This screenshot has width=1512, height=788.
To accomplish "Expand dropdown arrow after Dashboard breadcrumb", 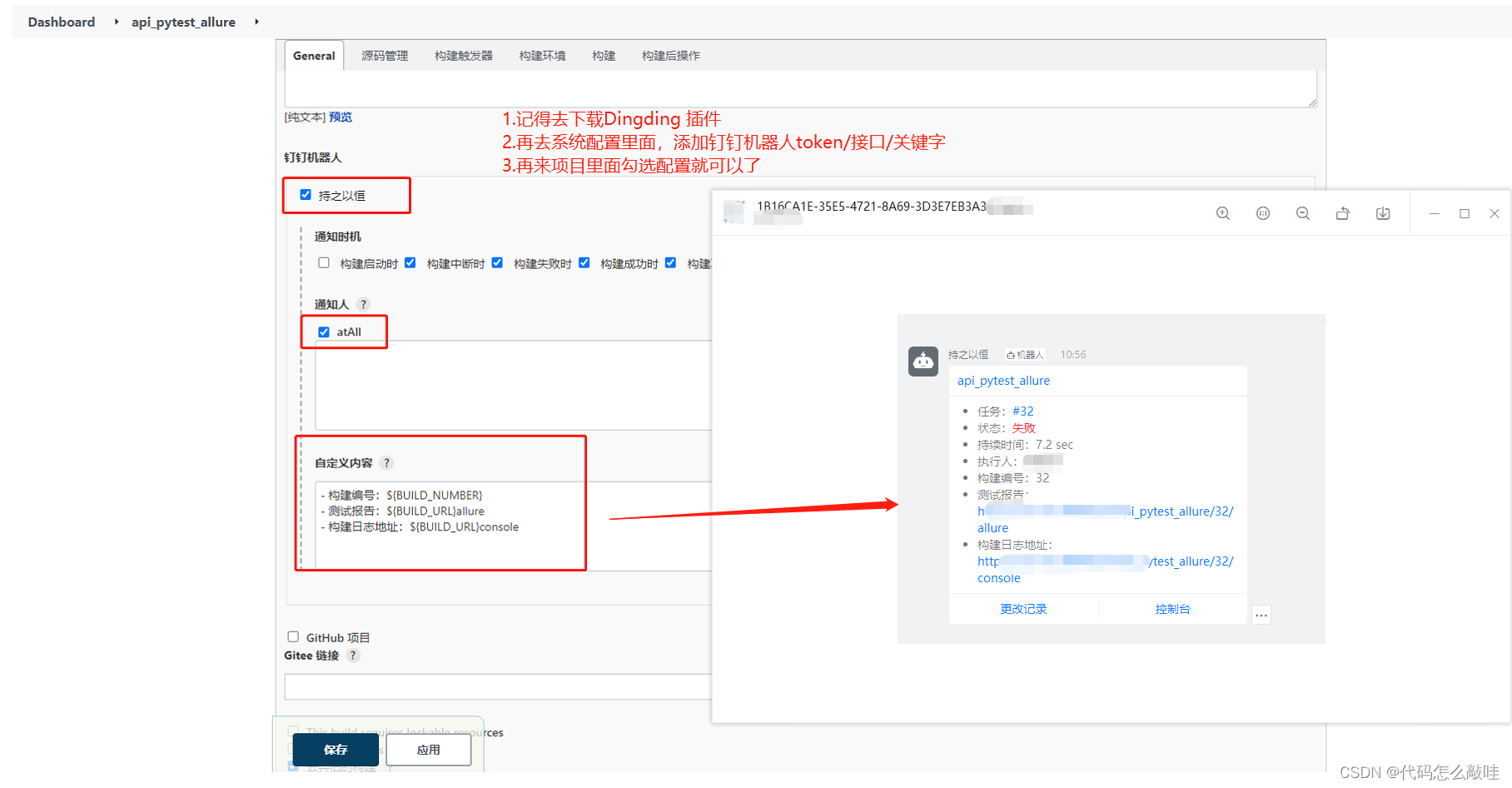I will point(117,22).
